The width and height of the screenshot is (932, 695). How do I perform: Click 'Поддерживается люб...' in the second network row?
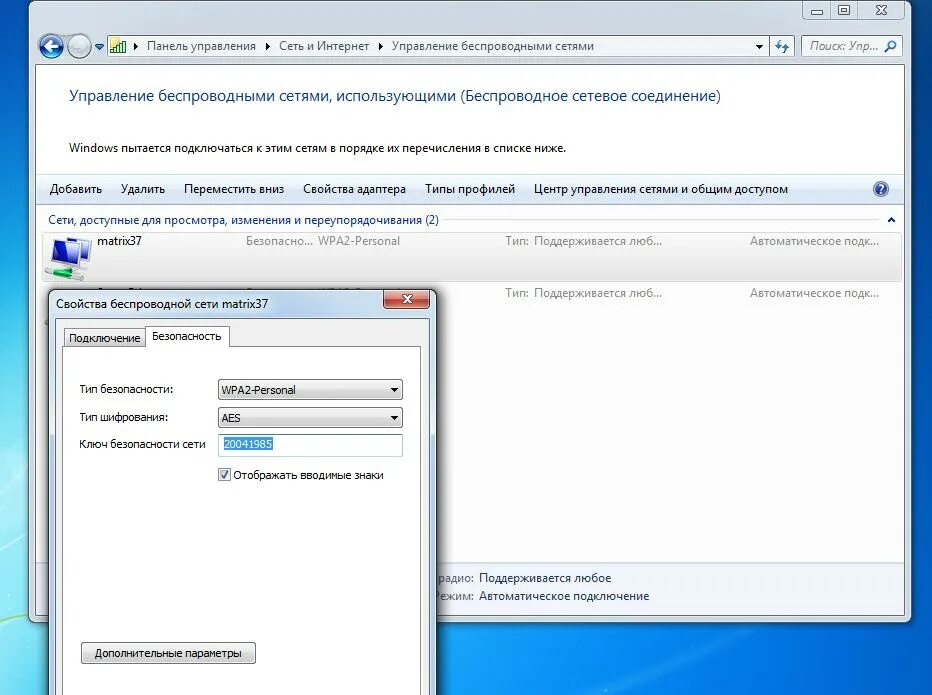coord(597,293)
